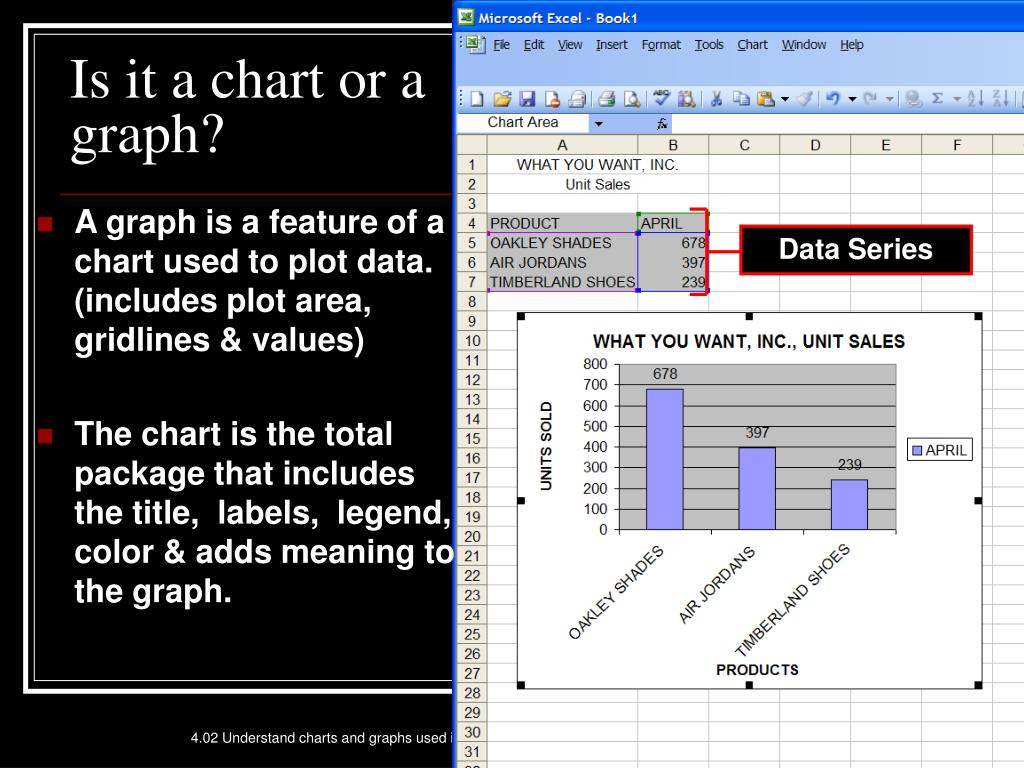Run the Spelling check icon
The height and width of the screenshot is (768, 1024).
[661, 99]
